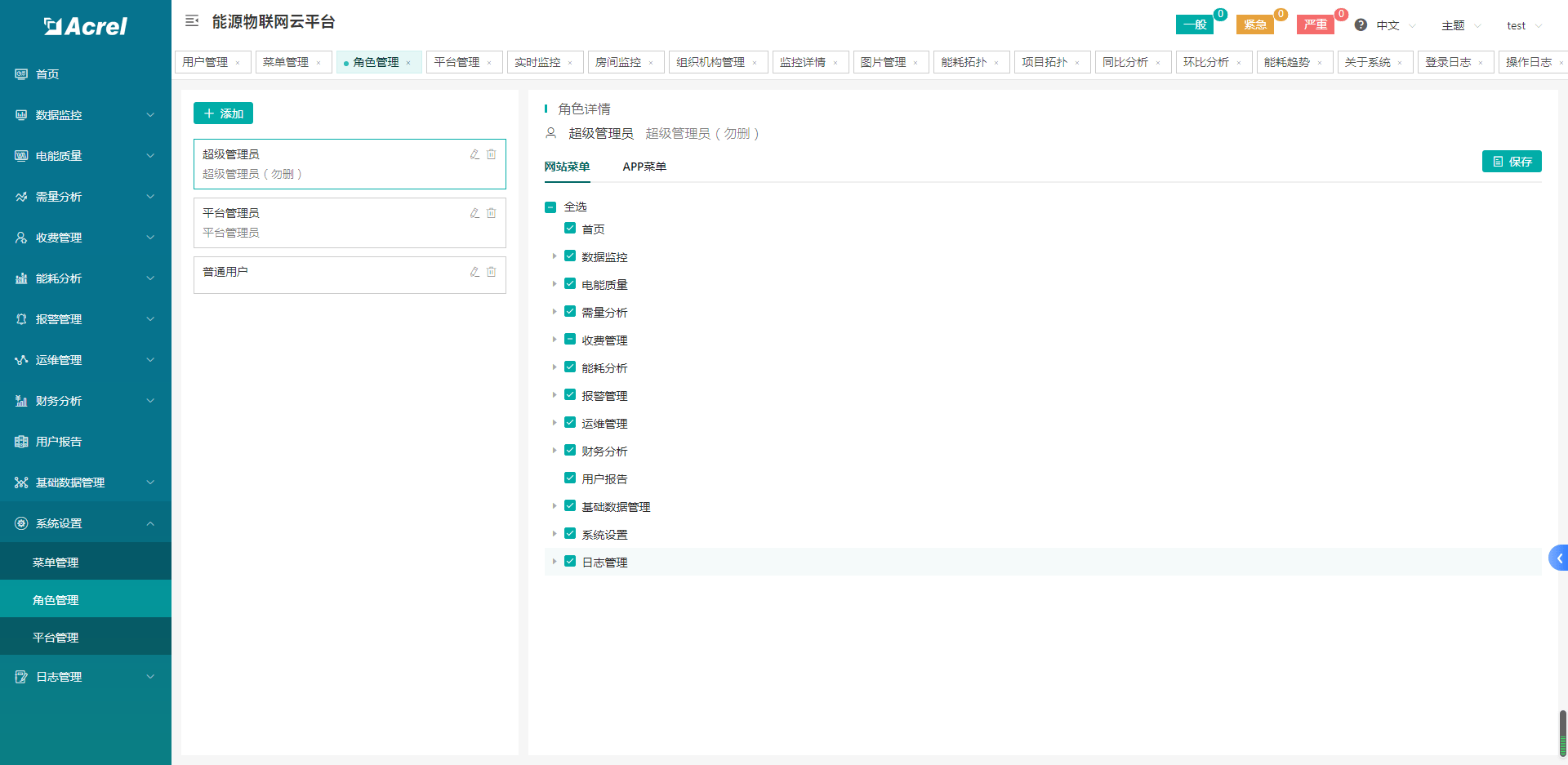
Task: Open the 中文 language dropdown
Action: [1396, 25]
